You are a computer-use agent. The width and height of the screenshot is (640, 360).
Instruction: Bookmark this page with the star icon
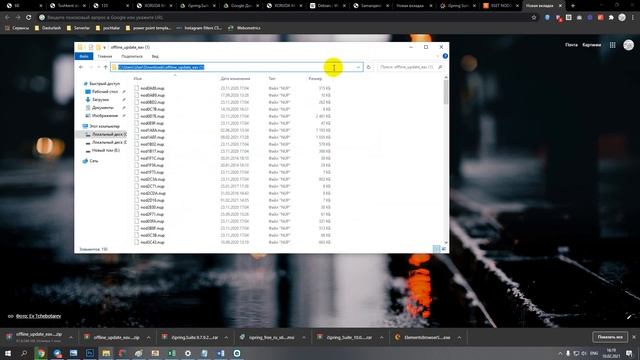point(534,17)
